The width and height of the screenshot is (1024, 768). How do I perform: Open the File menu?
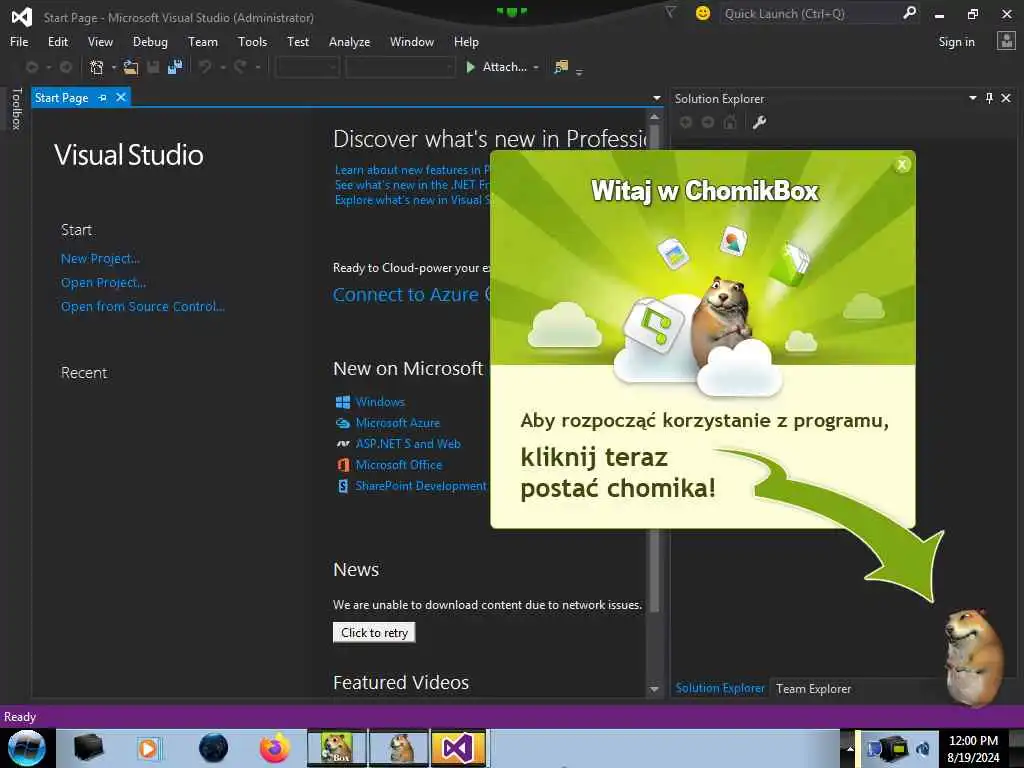pyautogui.click(x=19, y=42)
